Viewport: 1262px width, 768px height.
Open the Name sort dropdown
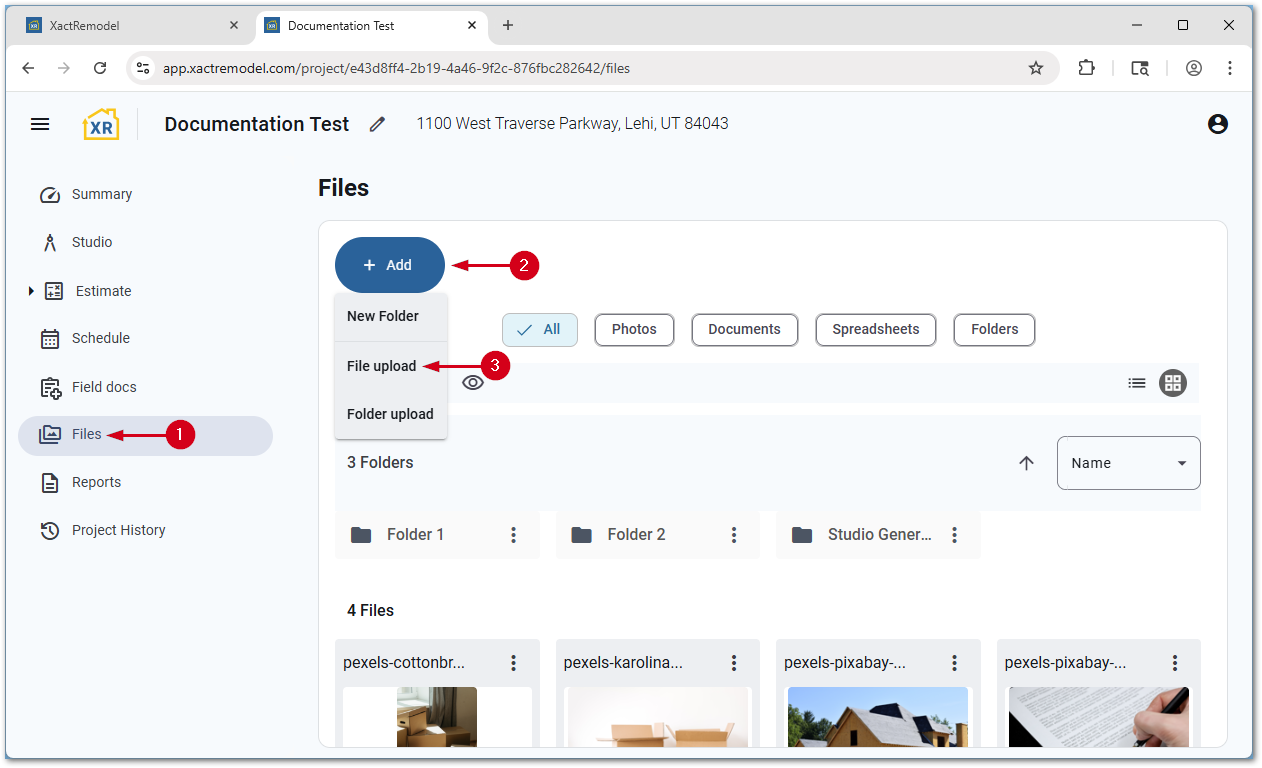(x=1128, y=463)
